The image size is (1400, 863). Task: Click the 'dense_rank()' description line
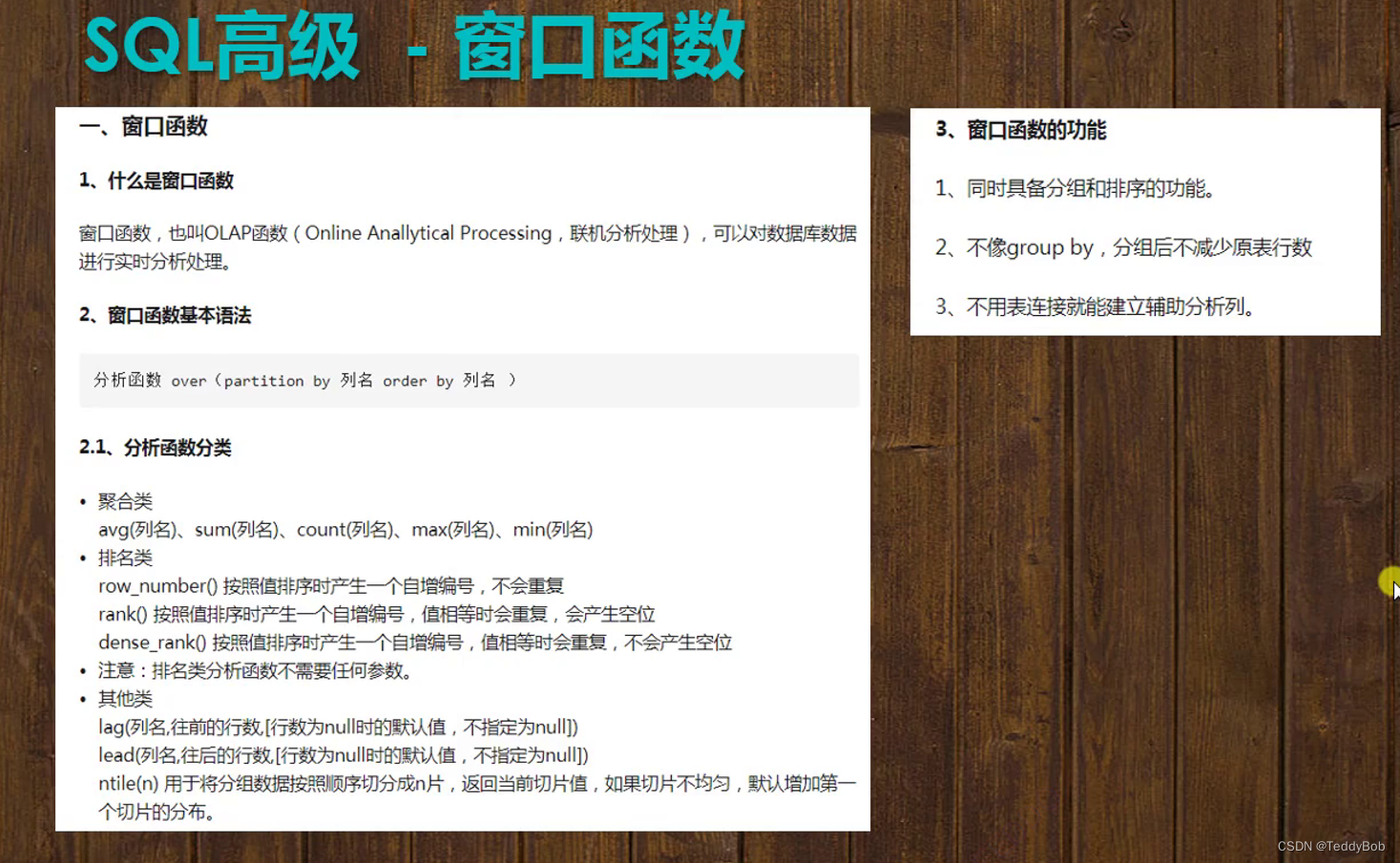tap(415, 642)
